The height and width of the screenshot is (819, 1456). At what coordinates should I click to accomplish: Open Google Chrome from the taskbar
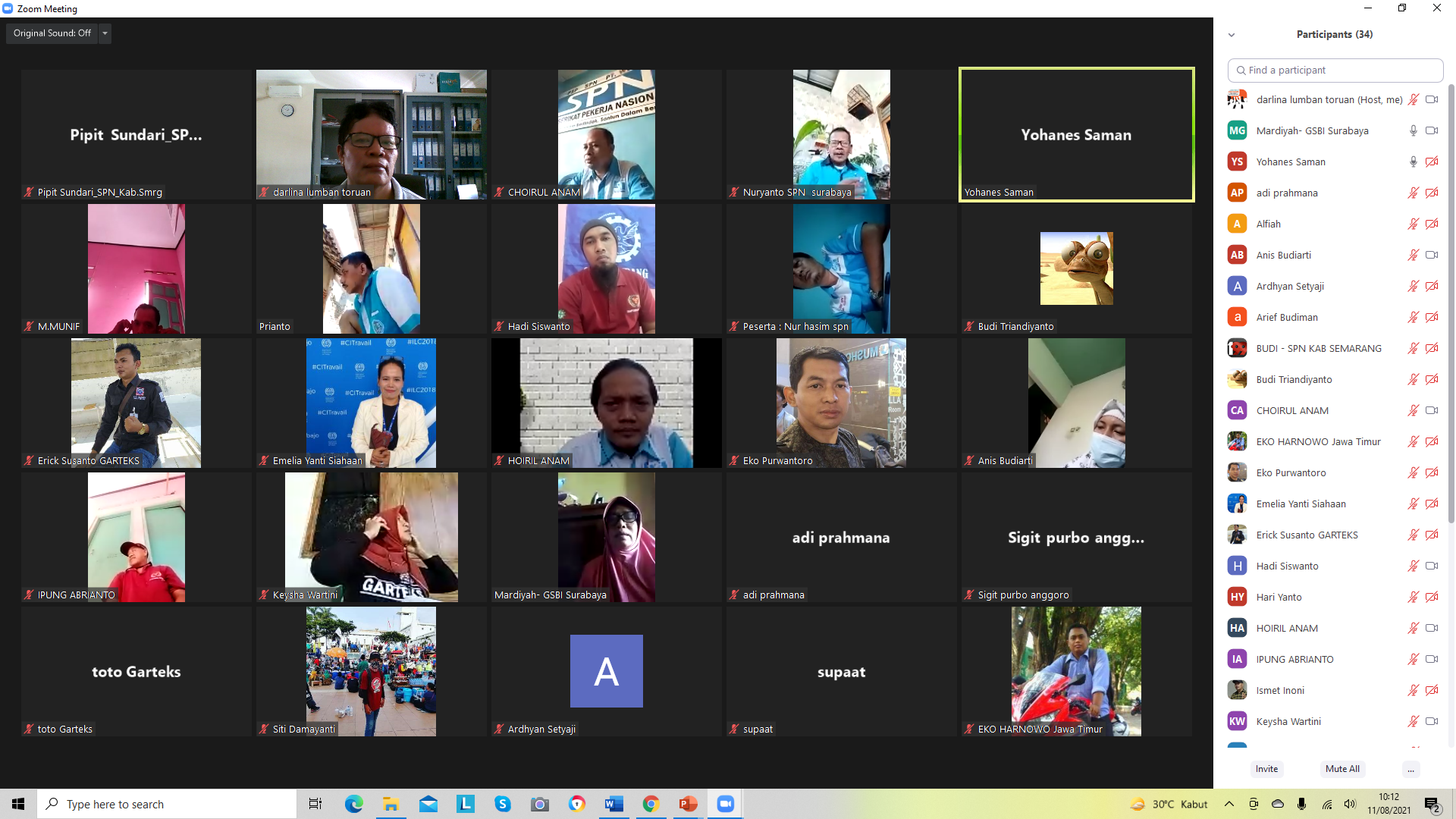click(651, 804)
